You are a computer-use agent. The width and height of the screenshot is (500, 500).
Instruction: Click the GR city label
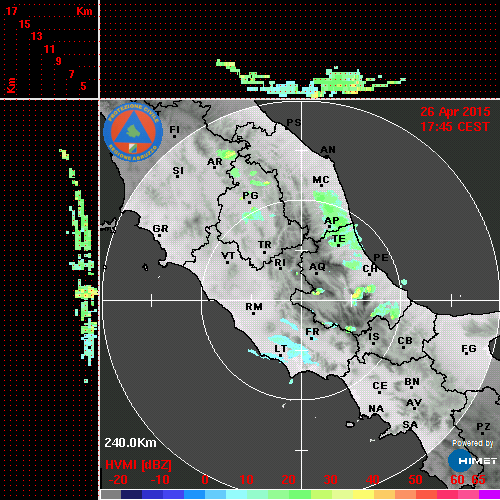click(x=160, y=229)
